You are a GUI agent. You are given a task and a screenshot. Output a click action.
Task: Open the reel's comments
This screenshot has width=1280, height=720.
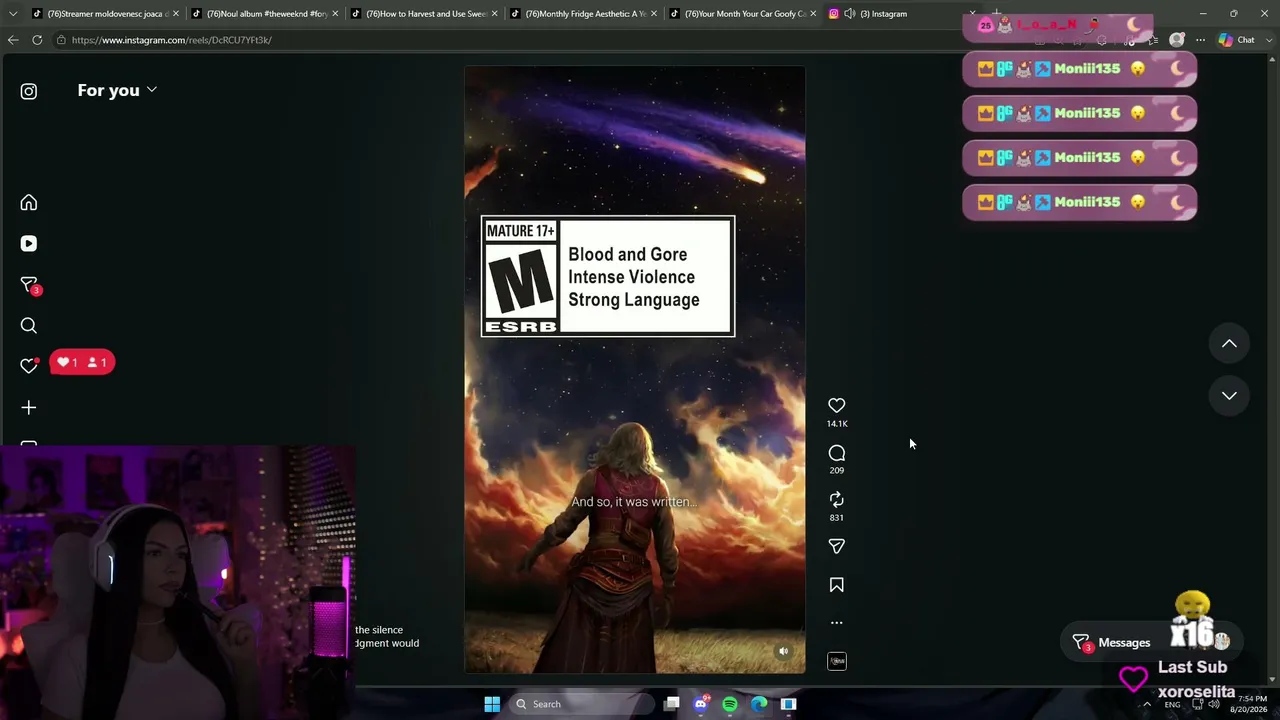(837, 453)
